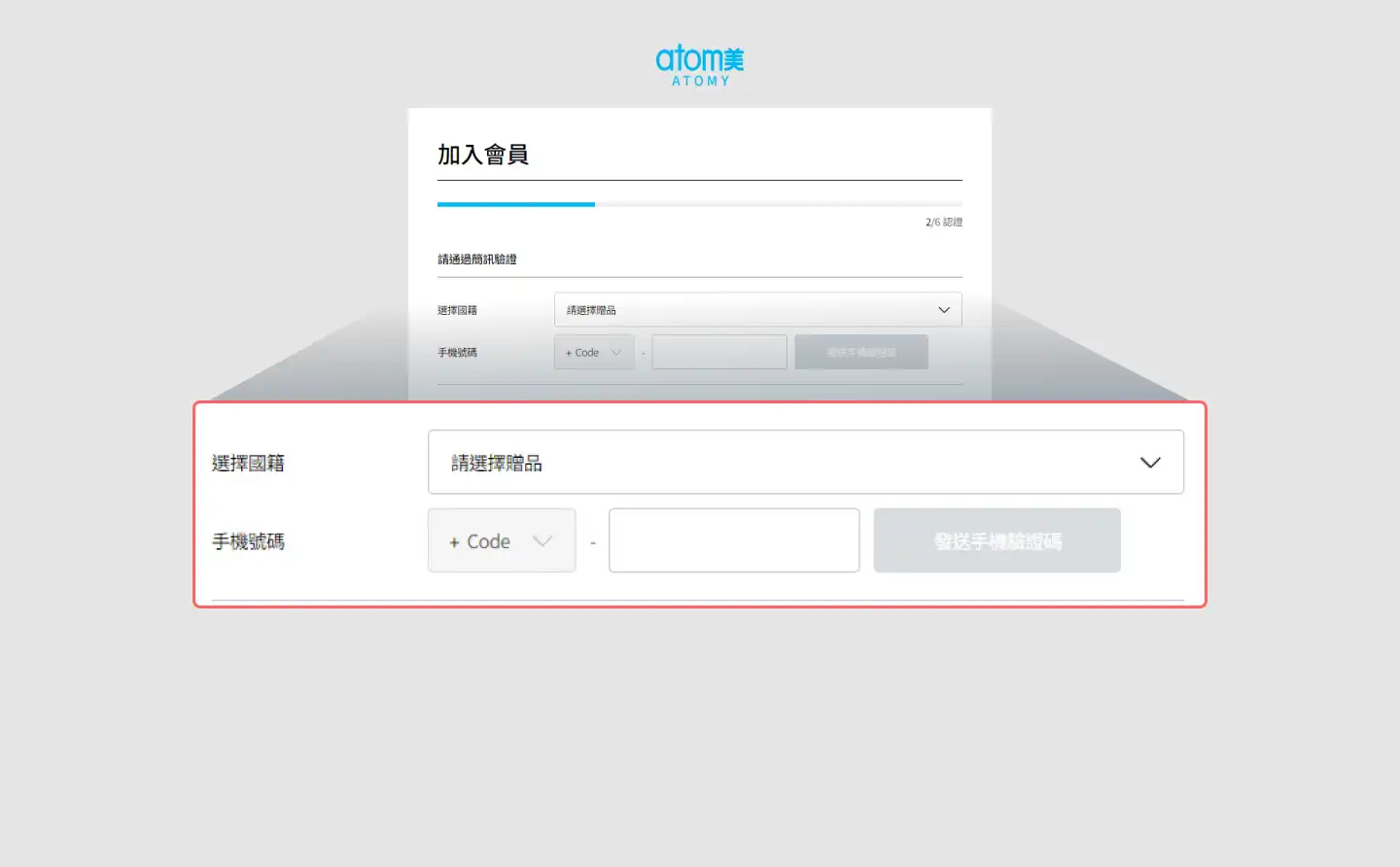1400x867 pixels.
Task: Expand the enlarged + Code country selector
Action: [501, 541]
